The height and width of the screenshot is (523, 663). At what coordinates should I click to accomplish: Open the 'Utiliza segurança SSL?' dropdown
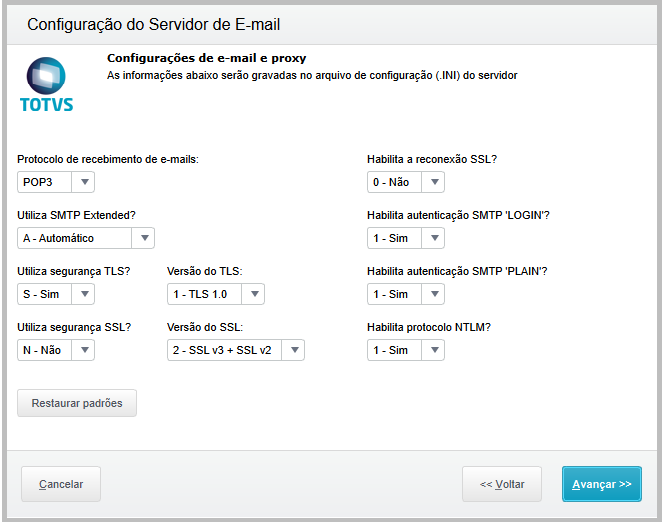click(x=57, y=350)
